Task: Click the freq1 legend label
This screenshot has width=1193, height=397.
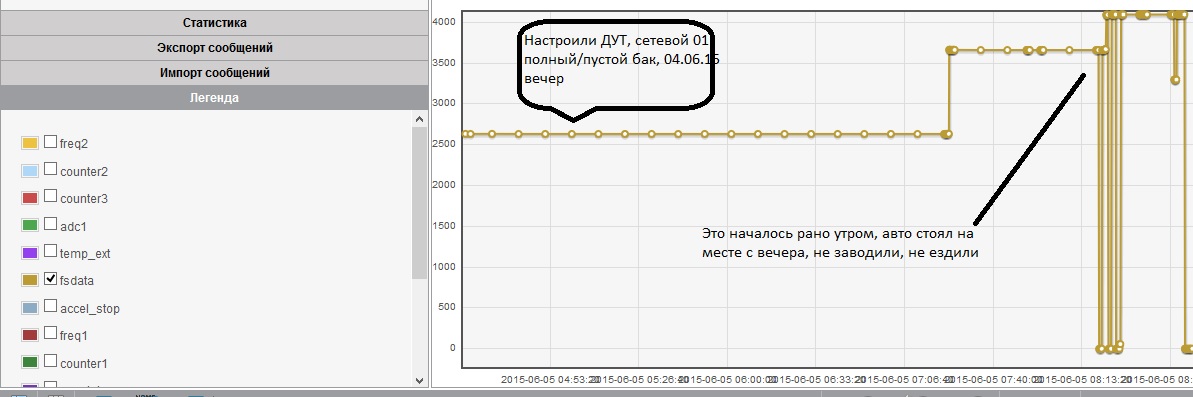Action: pos(72,335)
